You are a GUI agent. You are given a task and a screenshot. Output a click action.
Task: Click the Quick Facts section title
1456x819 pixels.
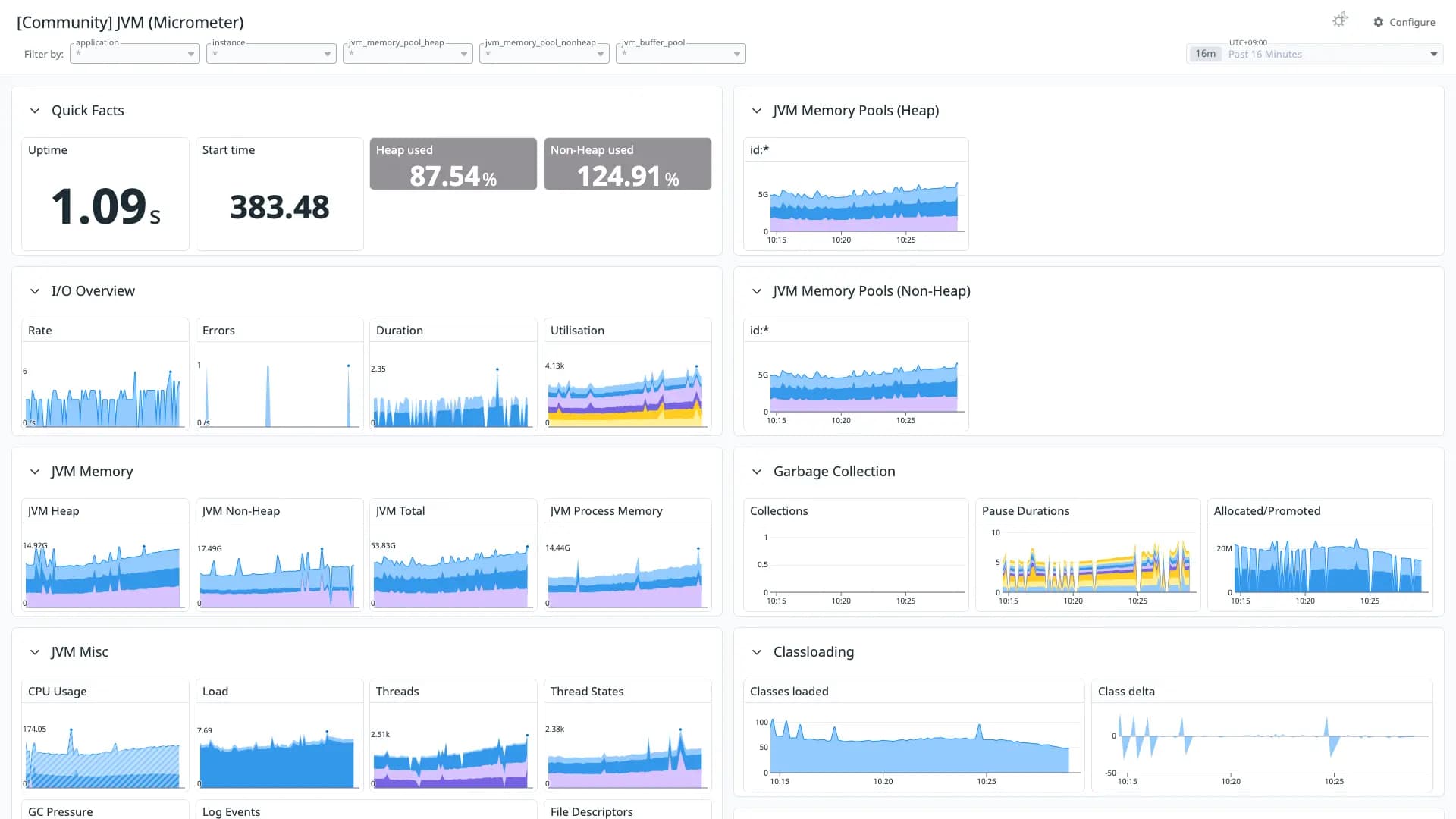(x=88, y=111)
